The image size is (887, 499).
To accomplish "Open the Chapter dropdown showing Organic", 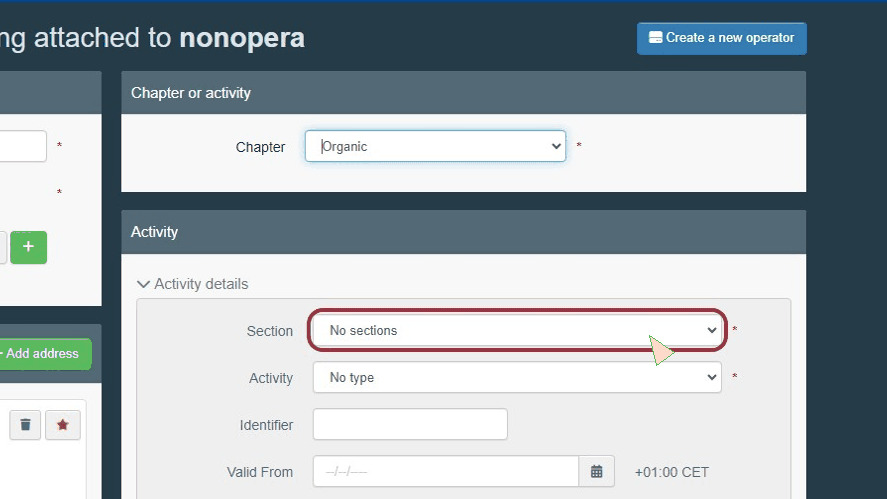I will tap(435, 146).
